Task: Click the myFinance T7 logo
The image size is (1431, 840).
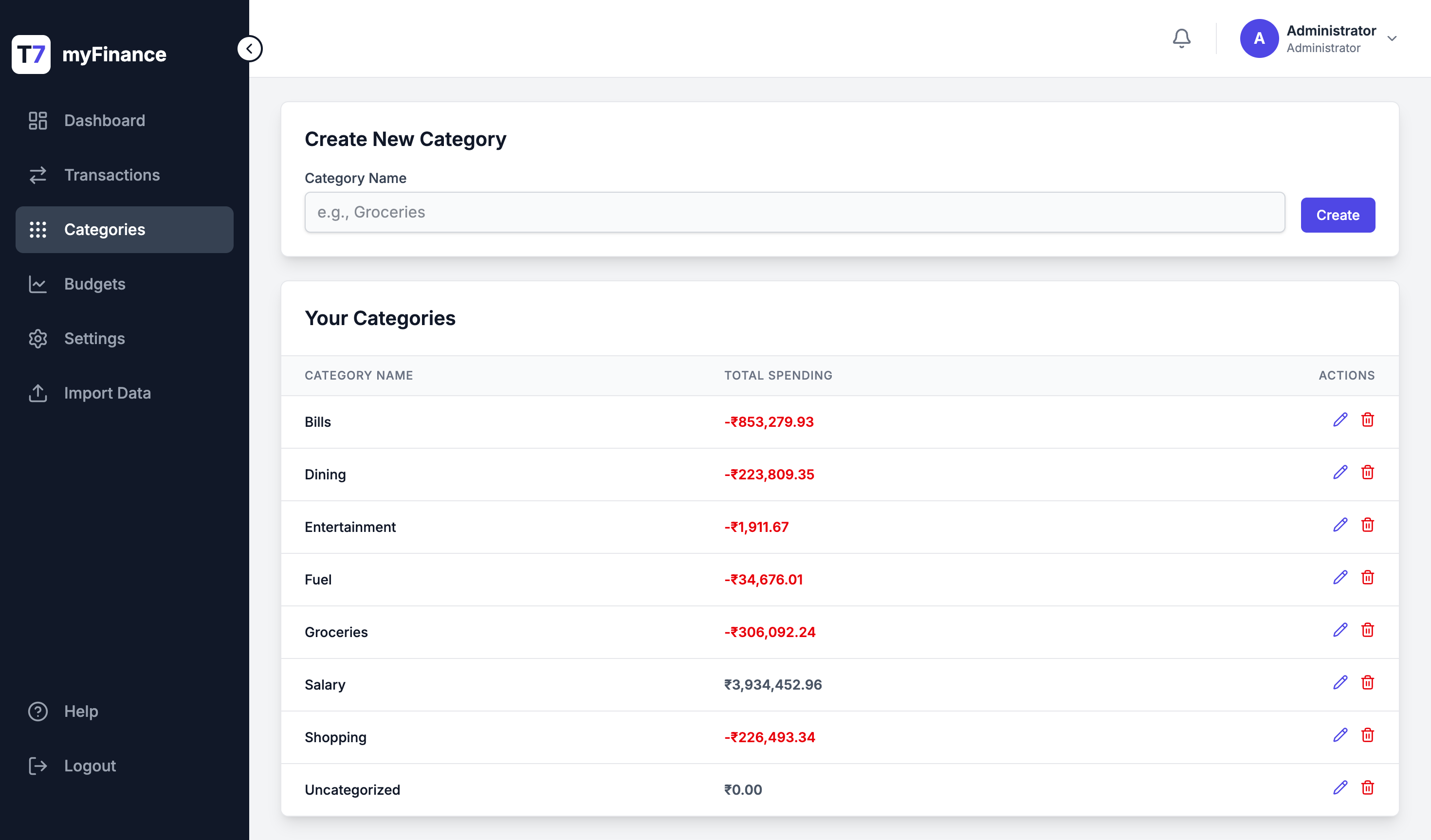Action: [31, 54]
